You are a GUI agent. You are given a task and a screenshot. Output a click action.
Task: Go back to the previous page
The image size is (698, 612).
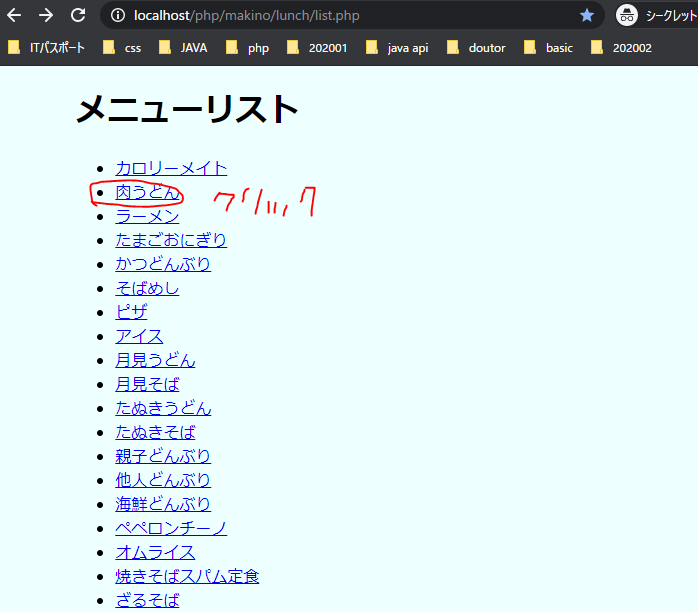coord(14,16)
